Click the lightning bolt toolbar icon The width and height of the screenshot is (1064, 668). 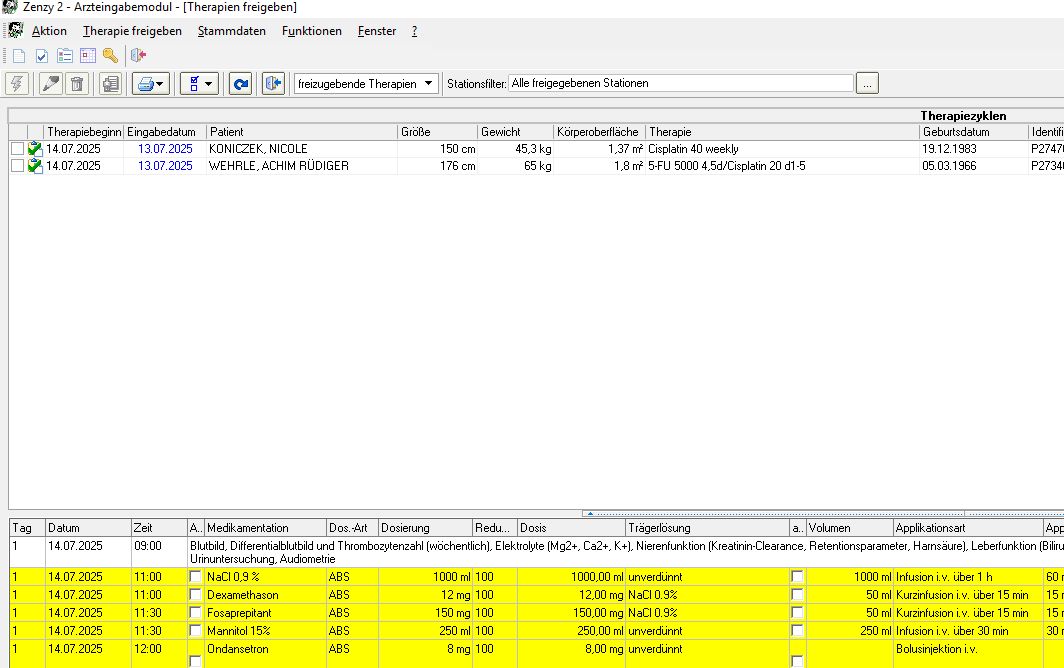(17, 84)
